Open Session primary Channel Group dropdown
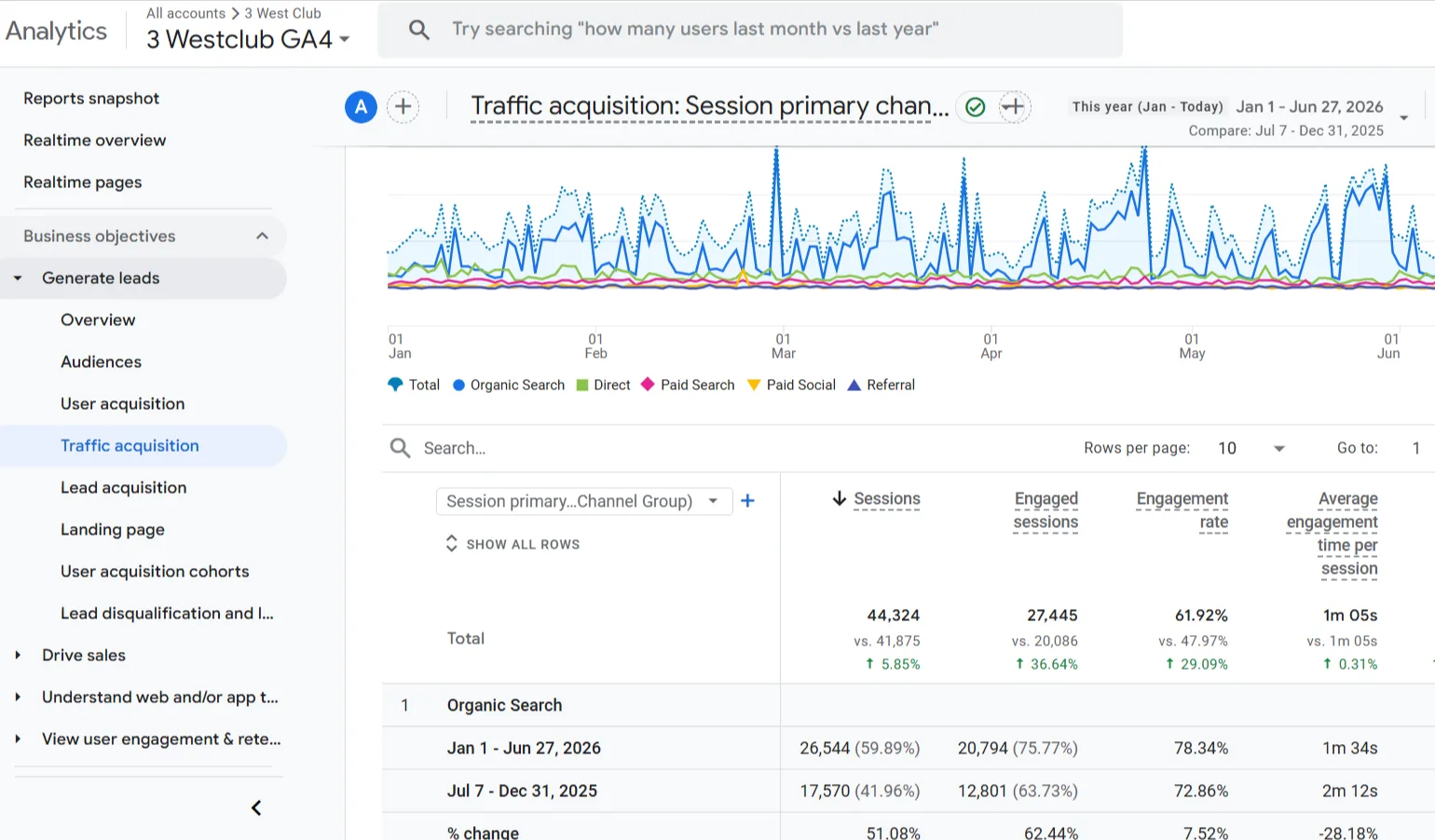The width and height of the screenshot is (1435, 840). click(583, 501)
